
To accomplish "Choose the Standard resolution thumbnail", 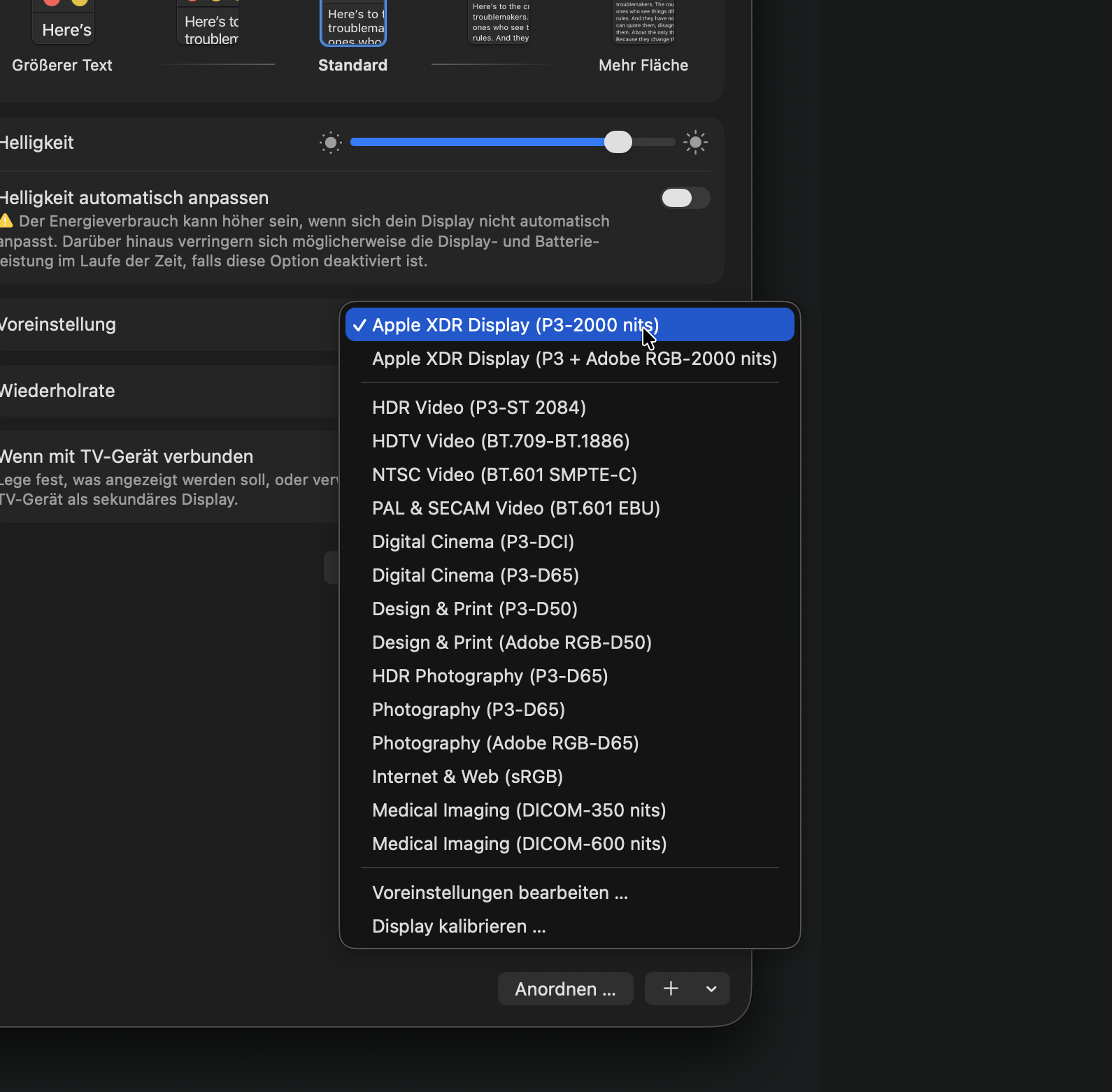I will point(353,22).
